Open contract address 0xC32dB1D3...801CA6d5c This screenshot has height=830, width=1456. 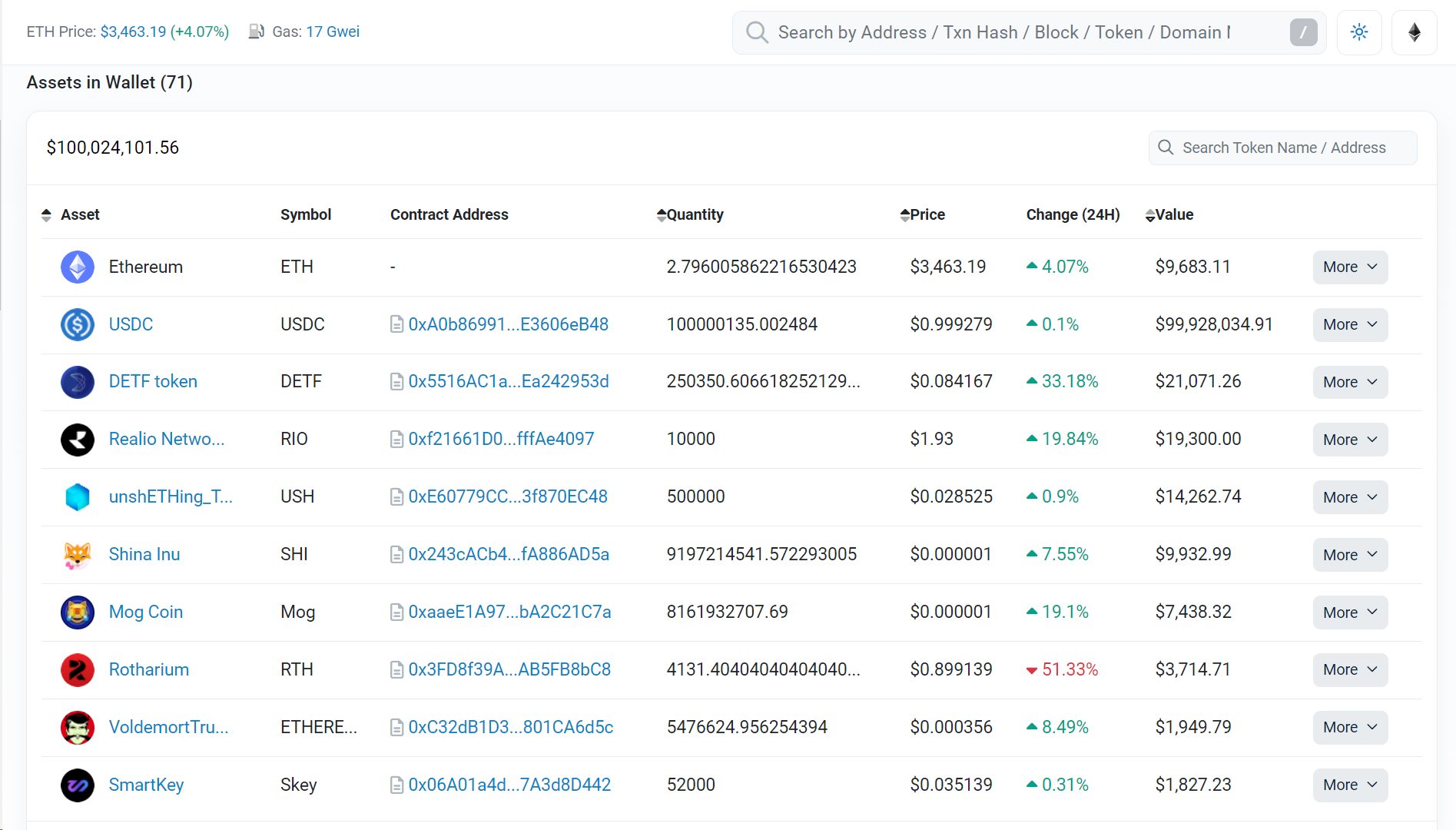(x=511, y=728)
